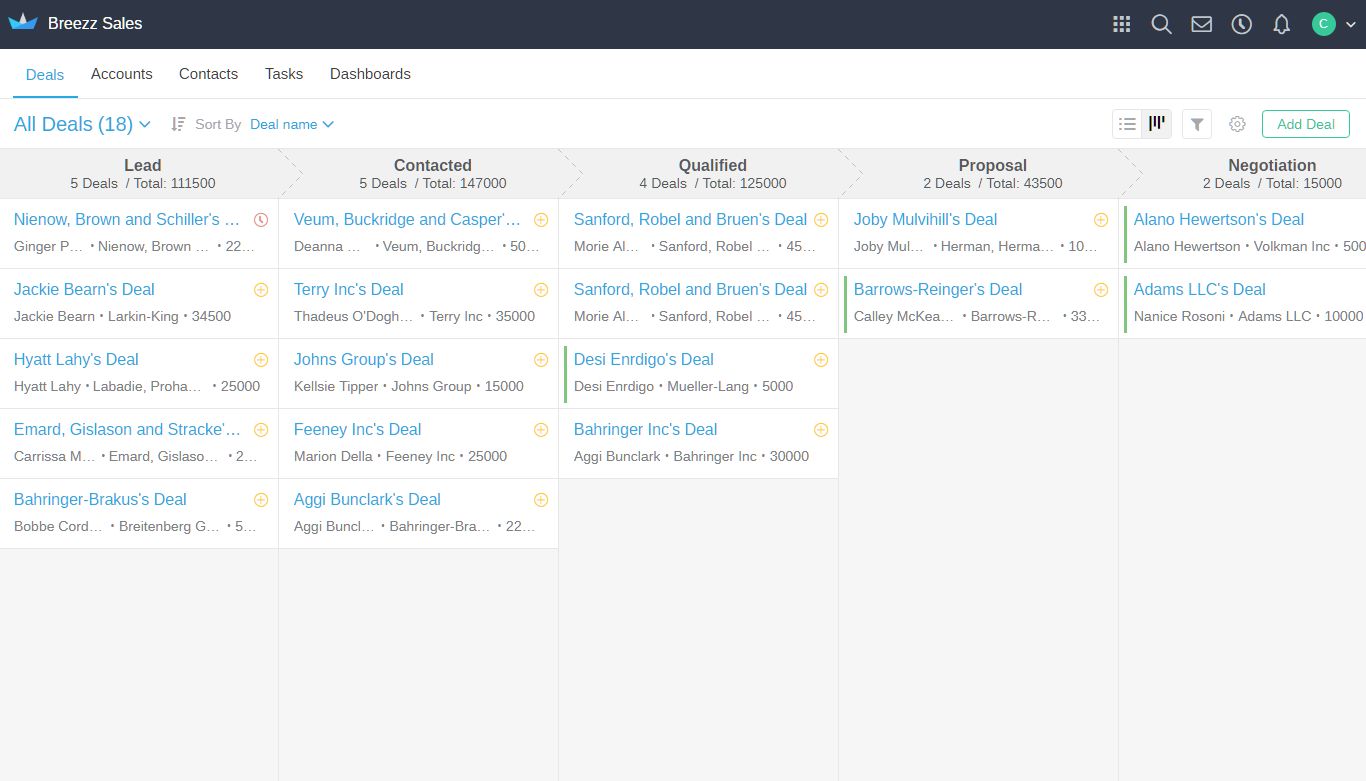
Task: Select the Qualified stage column header
Action: pyautogui.click(x=712, y=173)
